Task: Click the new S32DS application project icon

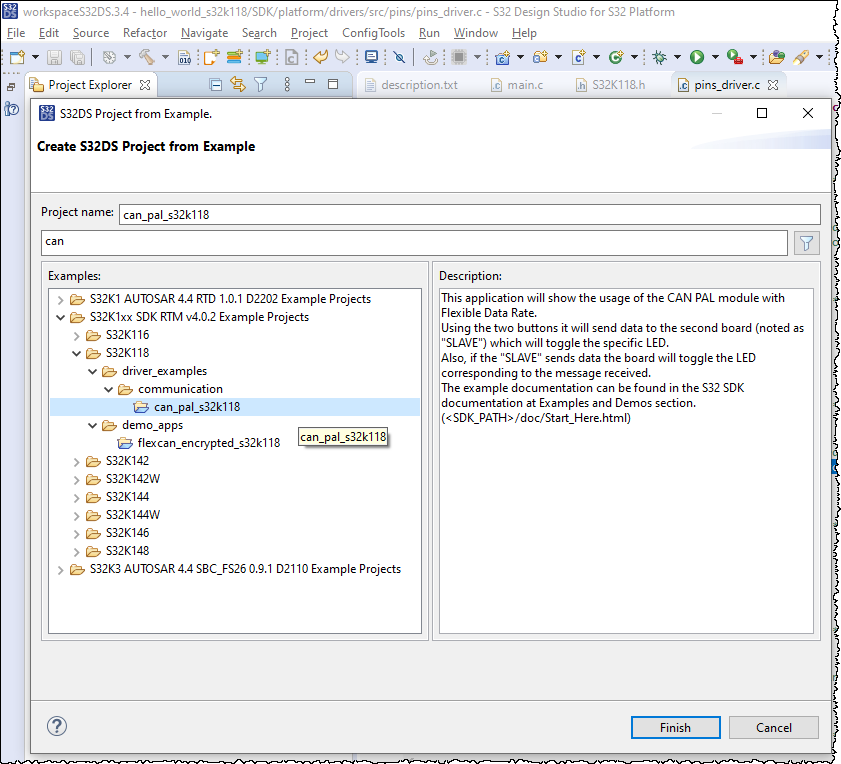Action: point(211,57)
